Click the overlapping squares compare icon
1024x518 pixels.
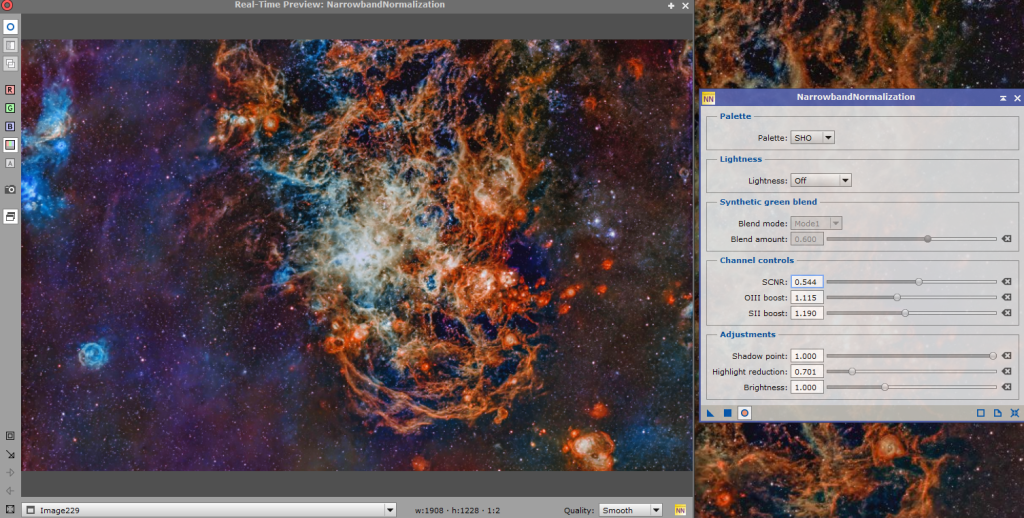pos(10,63)
